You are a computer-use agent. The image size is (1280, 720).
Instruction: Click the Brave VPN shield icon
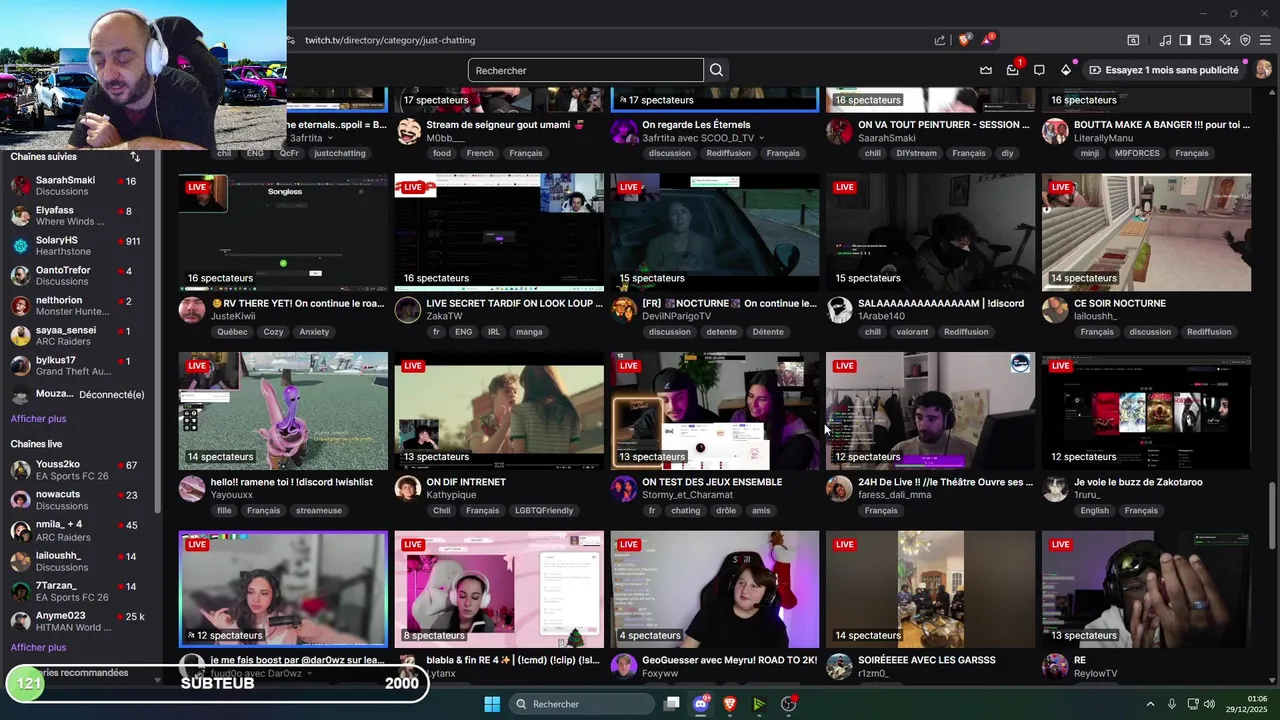(1245, 40)
